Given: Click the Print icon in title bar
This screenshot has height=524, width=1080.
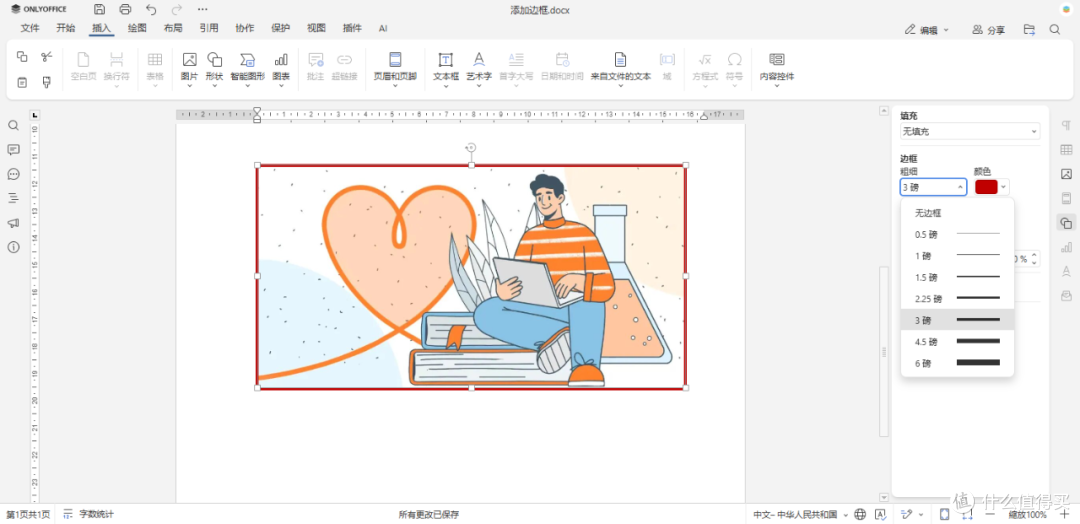Looking at the screenshot, I should [125, 10].
